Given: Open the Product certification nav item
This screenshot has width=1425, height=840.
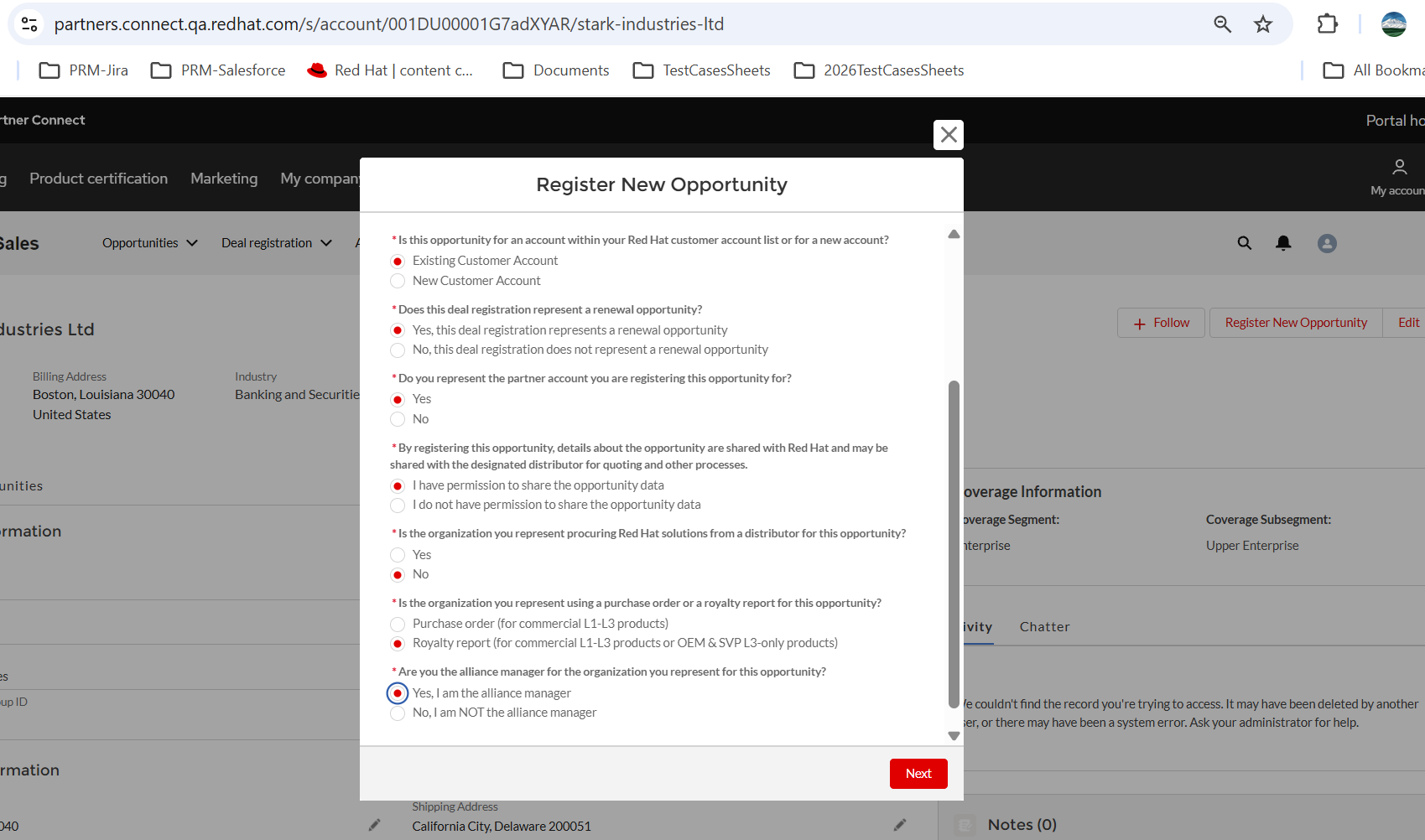Looking at the screenshot, I should (x=99, y=179).
